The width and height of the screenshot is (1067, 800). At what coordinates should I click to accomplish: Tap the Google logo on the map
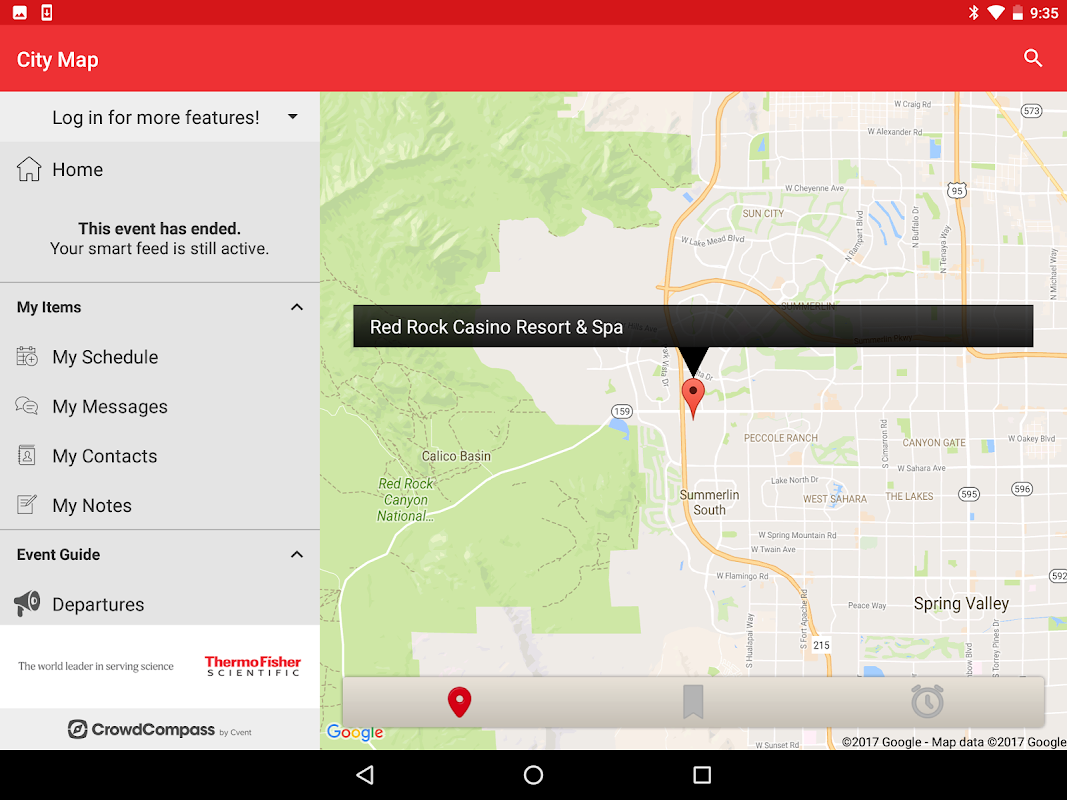tap(355, 732)
